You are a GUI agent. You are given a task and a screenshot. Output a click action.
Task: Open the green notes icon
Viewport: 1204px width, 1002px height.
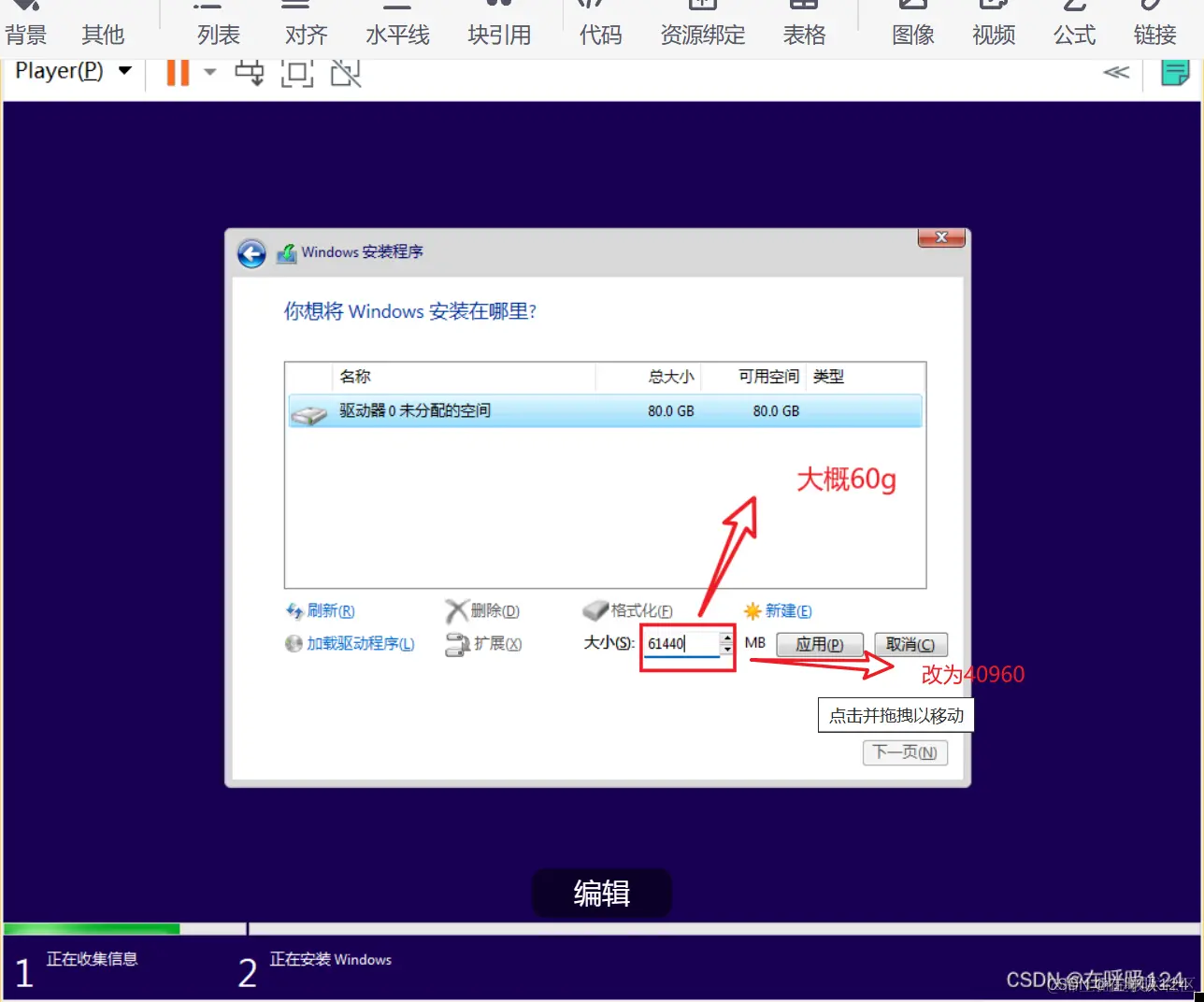point(1175,73)
